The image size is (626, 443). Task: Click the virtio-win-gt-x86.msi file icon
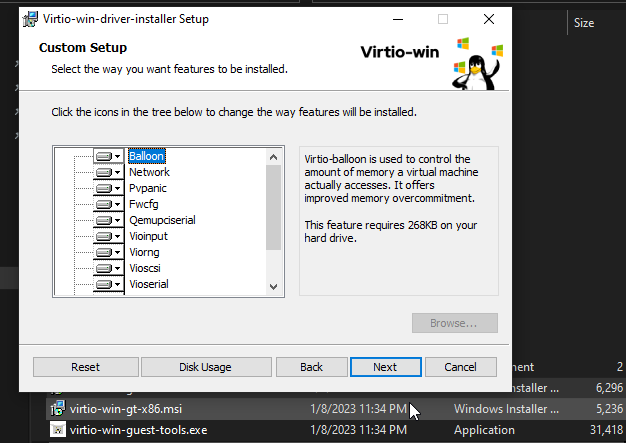coord(58,409)
